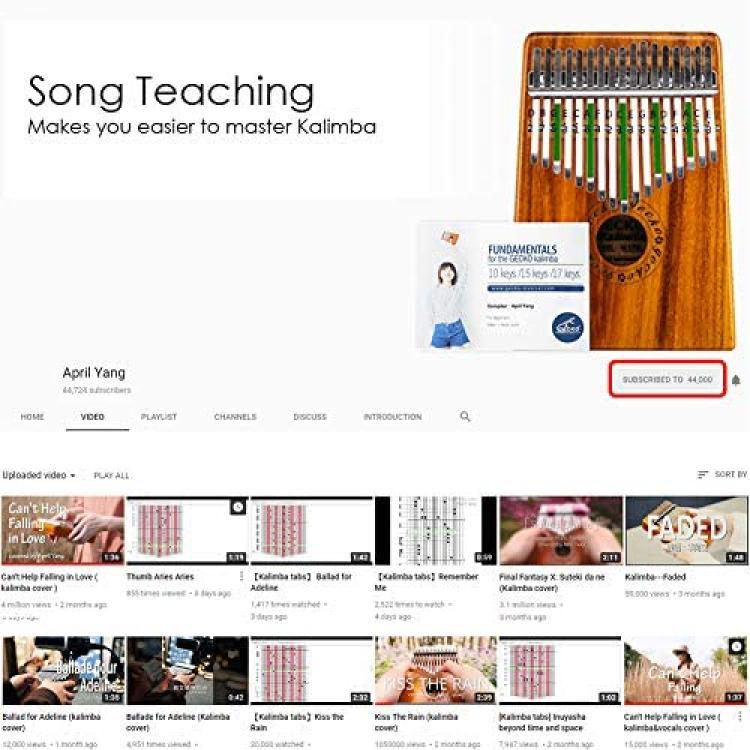750x750 pixels.
Task: Go to the Home tab
Action: pos(32,417)
